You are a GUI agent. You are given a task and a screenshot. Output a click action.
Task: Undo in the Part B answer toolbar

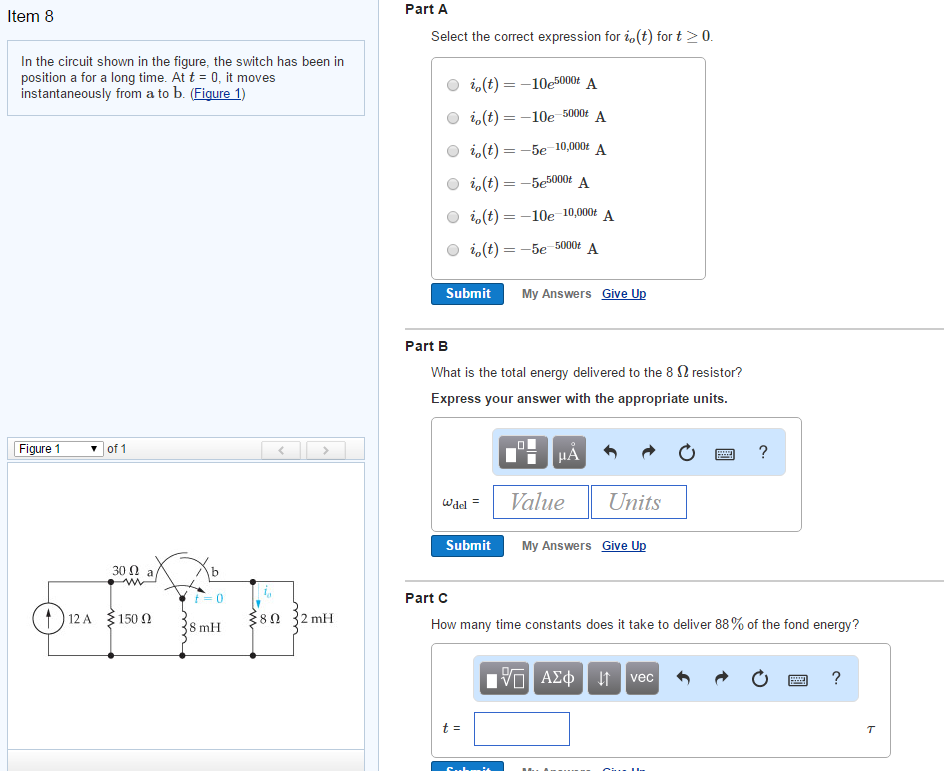(610, 452)
